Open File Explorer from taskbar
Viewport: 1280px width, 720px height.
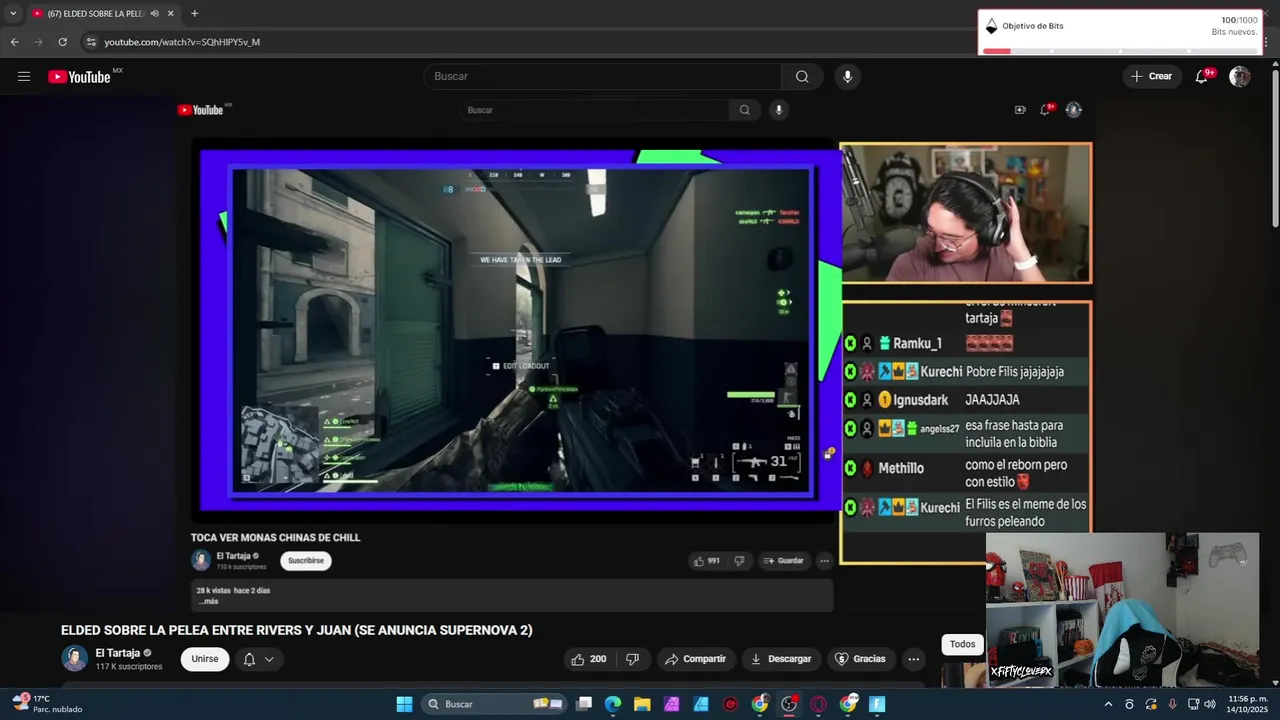click(x=642, y=704)
